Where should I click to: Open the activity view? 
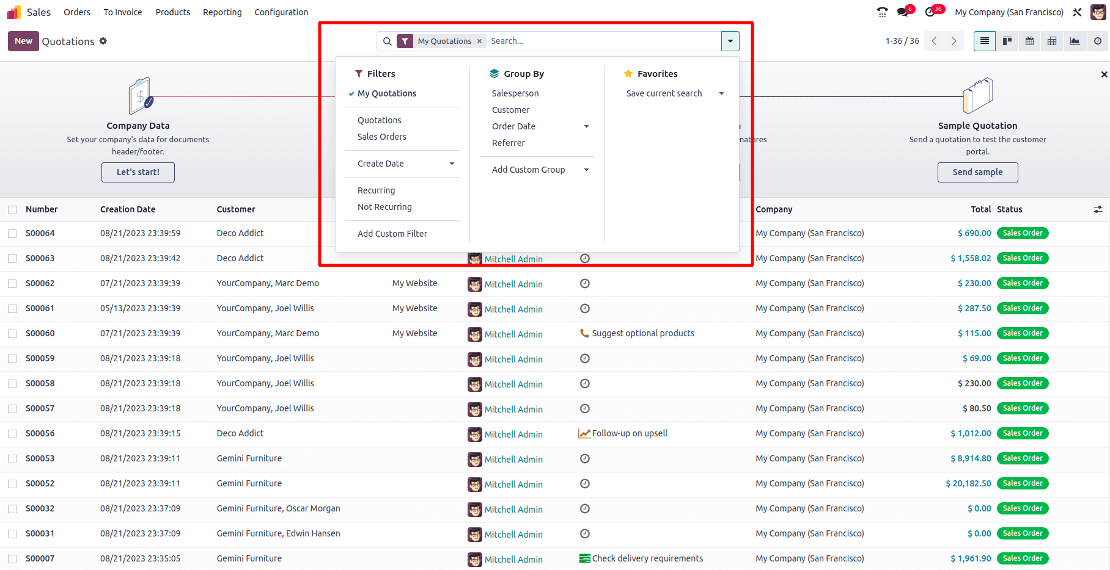click(x=1097, y=41)
